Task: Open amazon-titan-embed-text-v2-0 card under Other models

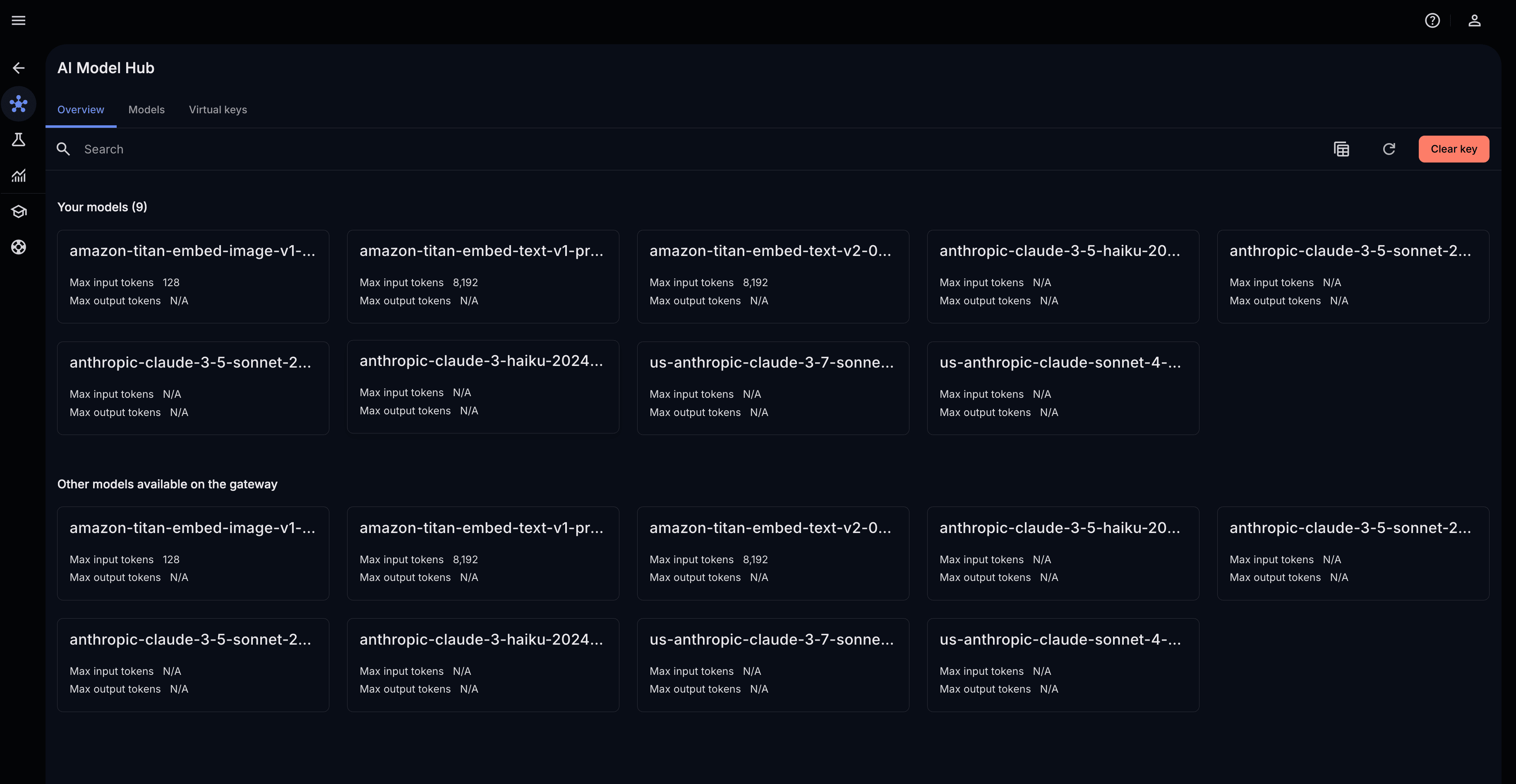Action: pos(773,553)
